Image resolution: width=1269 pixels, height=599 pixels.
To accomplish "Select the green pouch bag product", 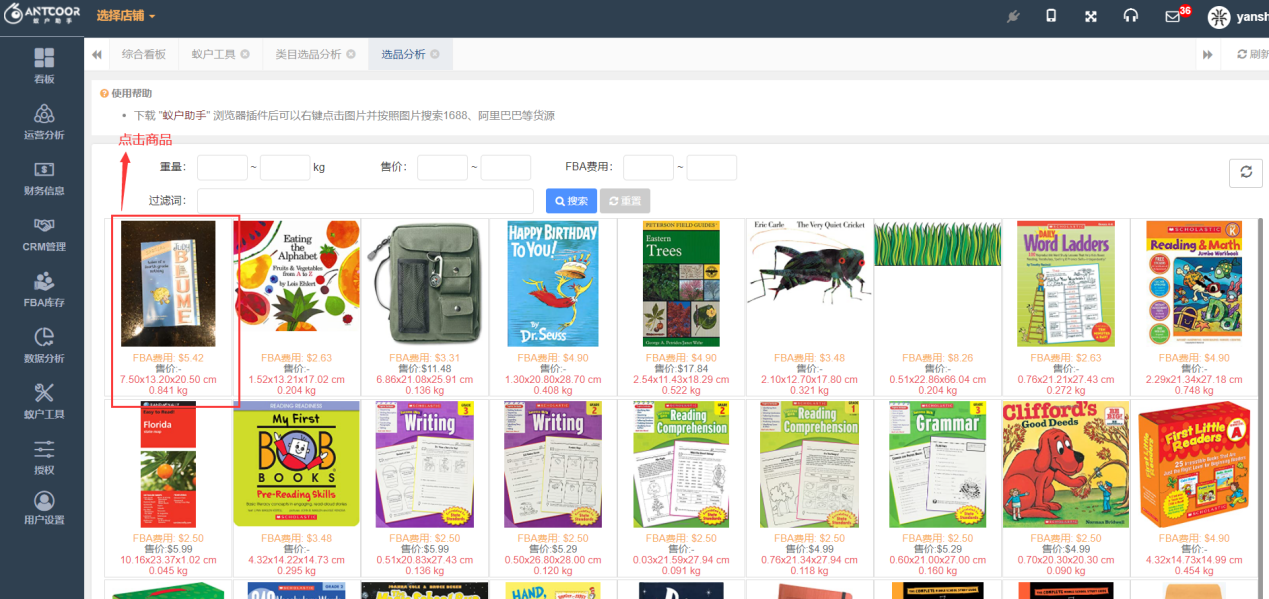I will pyautogui.click(x=425, y=284).
